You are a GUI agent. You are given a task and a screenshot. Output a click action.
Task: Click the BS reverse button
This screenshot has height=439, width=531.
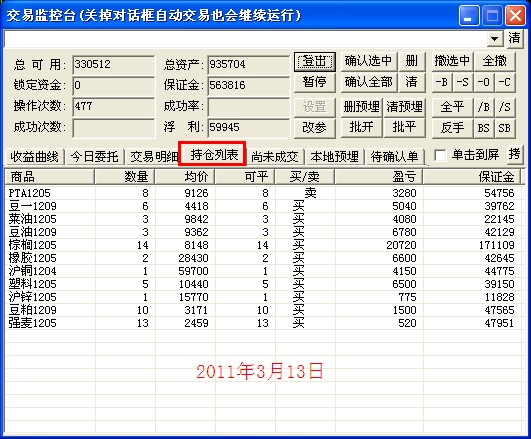pos(484,128)
